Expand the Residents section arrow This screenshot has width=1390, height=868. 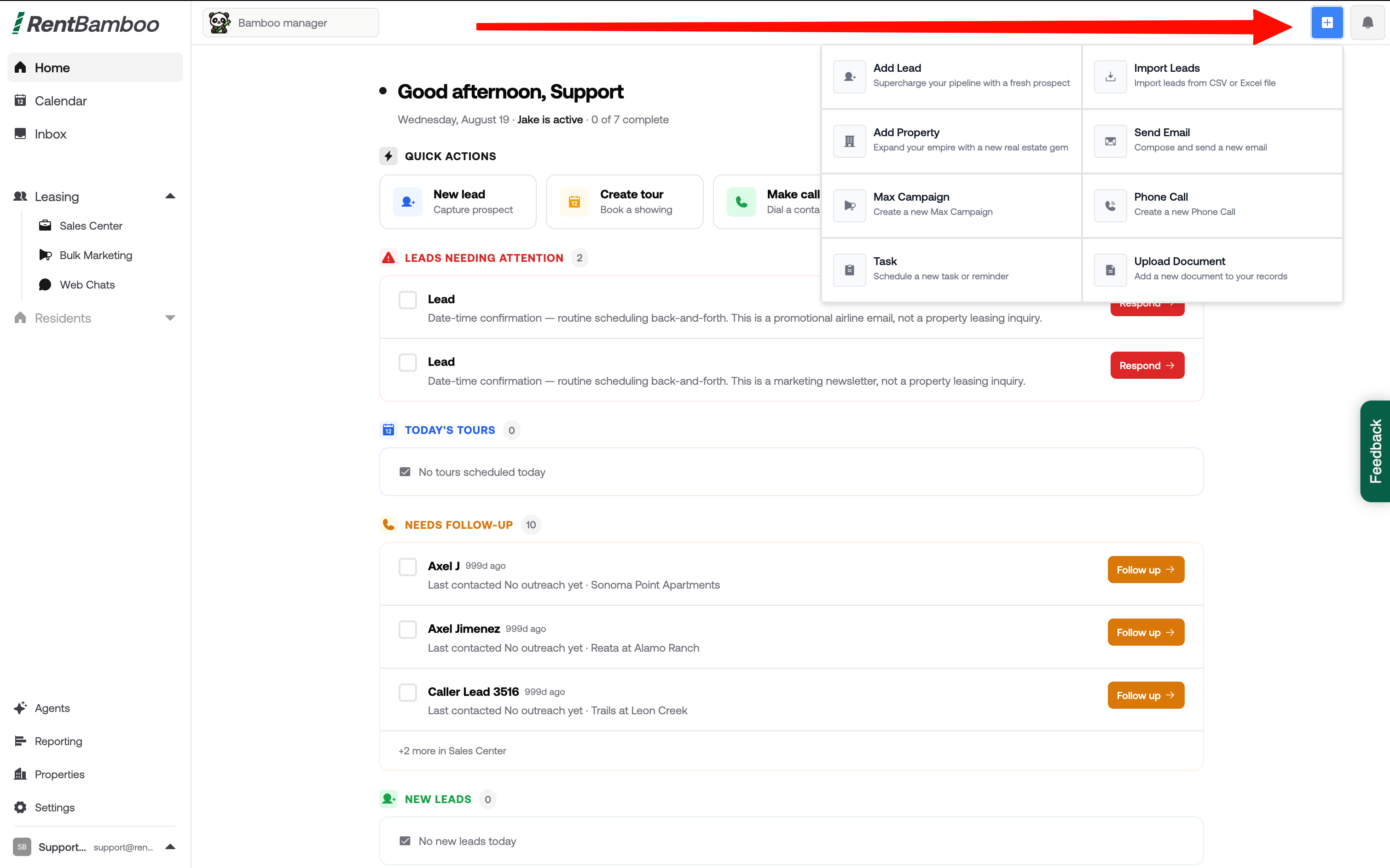(170, 318)
